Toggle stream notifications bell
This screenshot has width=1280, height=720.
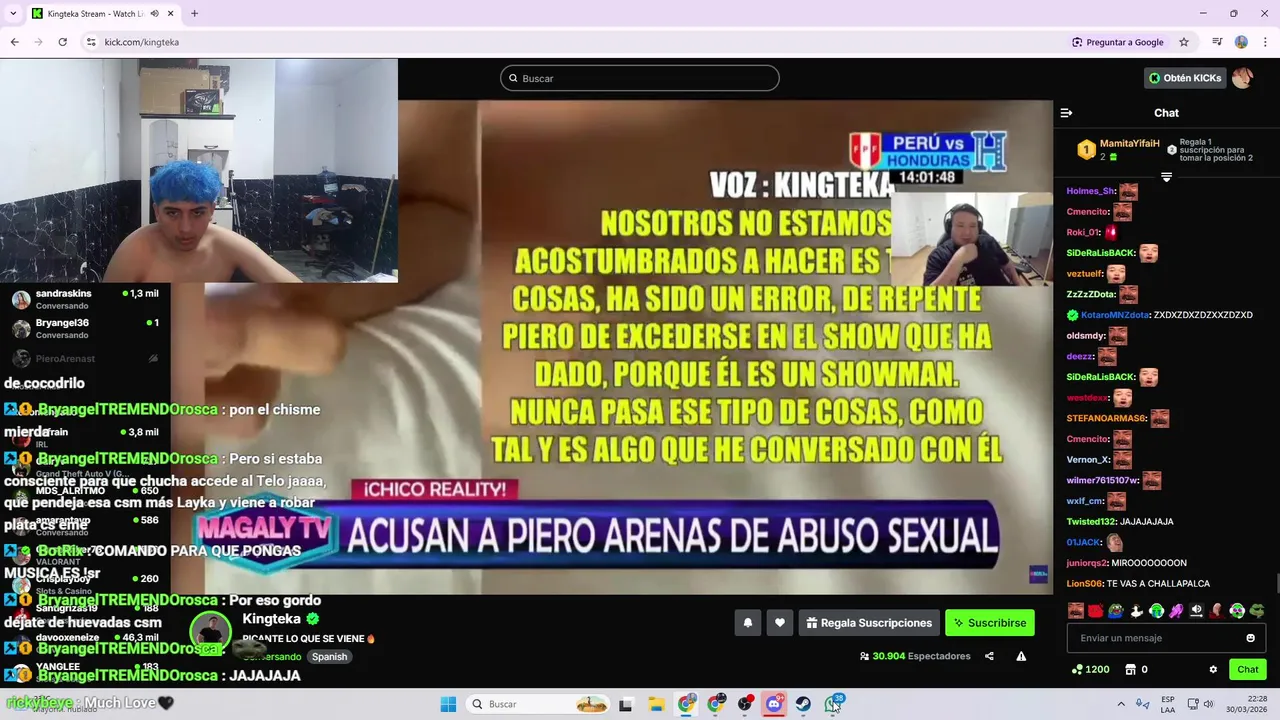pos(747,623)
